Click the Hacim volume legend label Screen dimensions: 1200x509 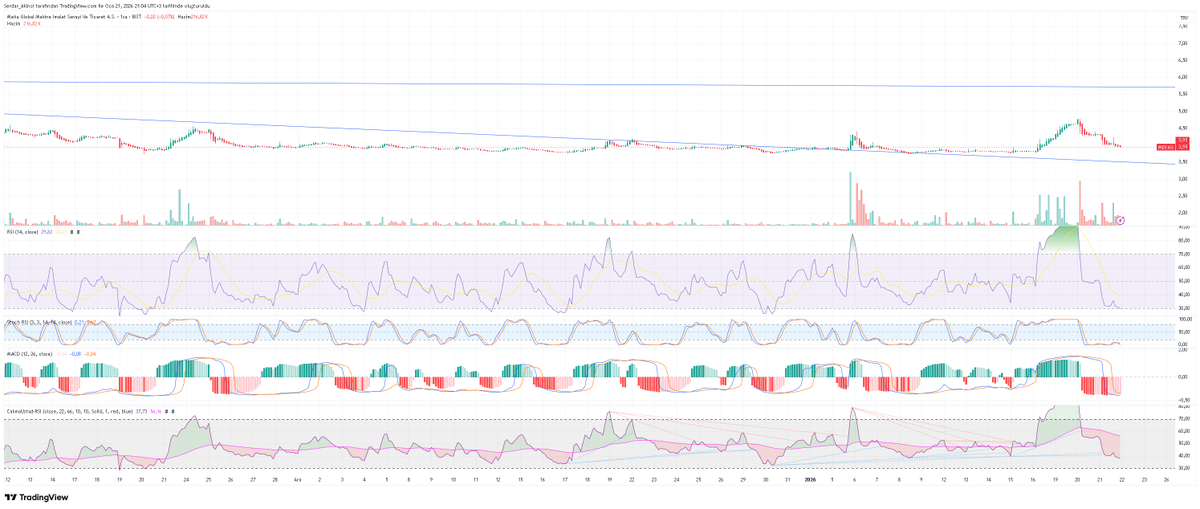tap(14, 23)
